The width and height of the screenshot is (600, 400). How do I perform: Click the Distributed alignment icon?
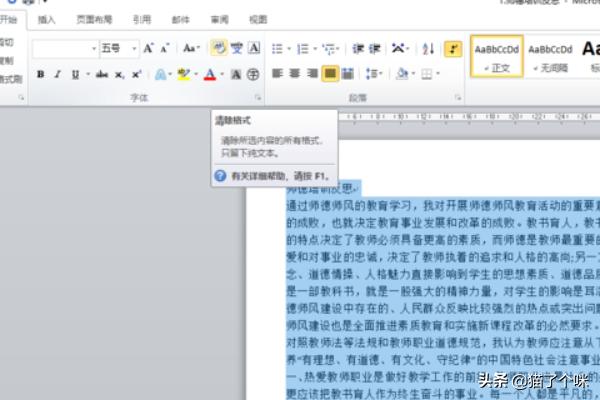(x=348, y=73)
